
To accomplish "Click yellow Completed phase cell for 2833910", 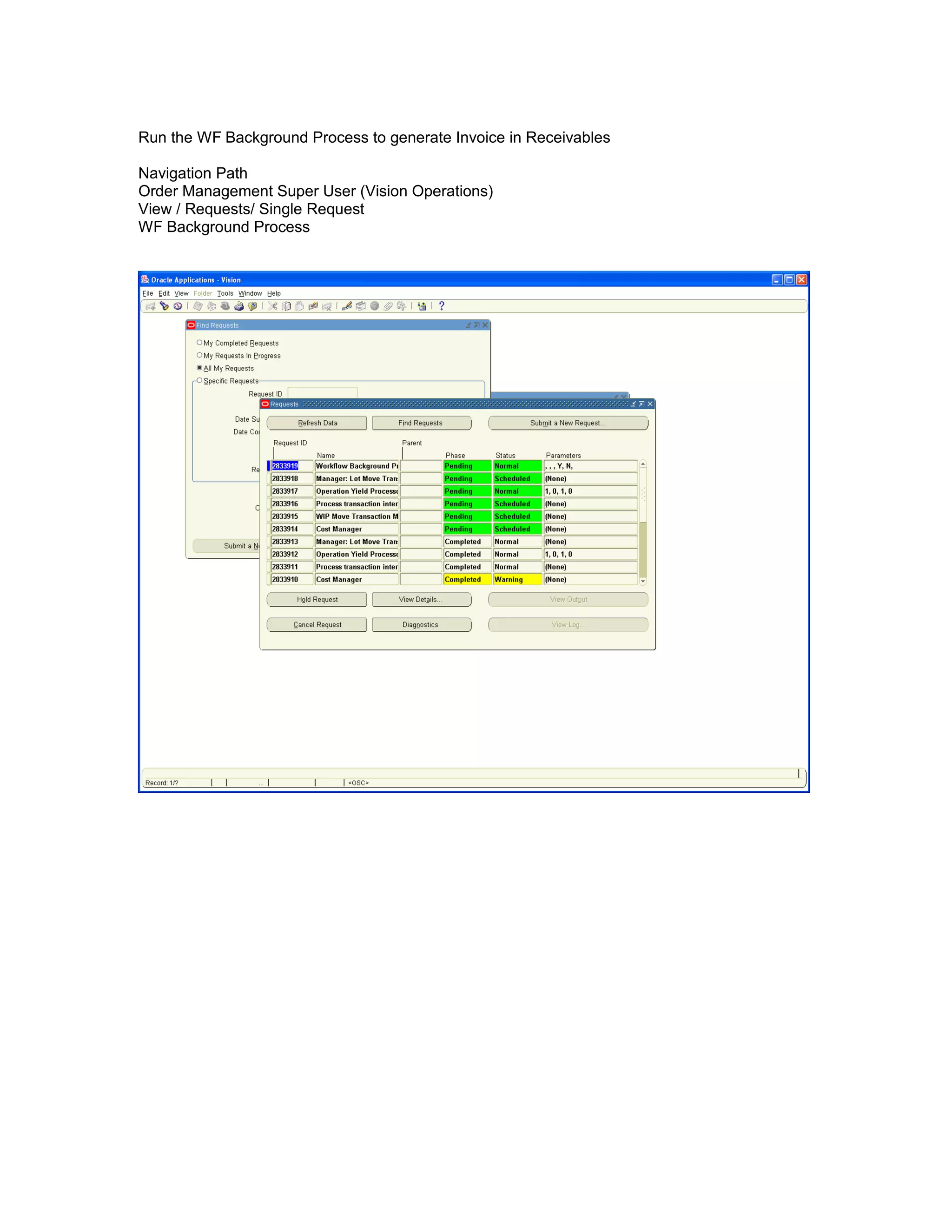I will click(x=467, y=580).
